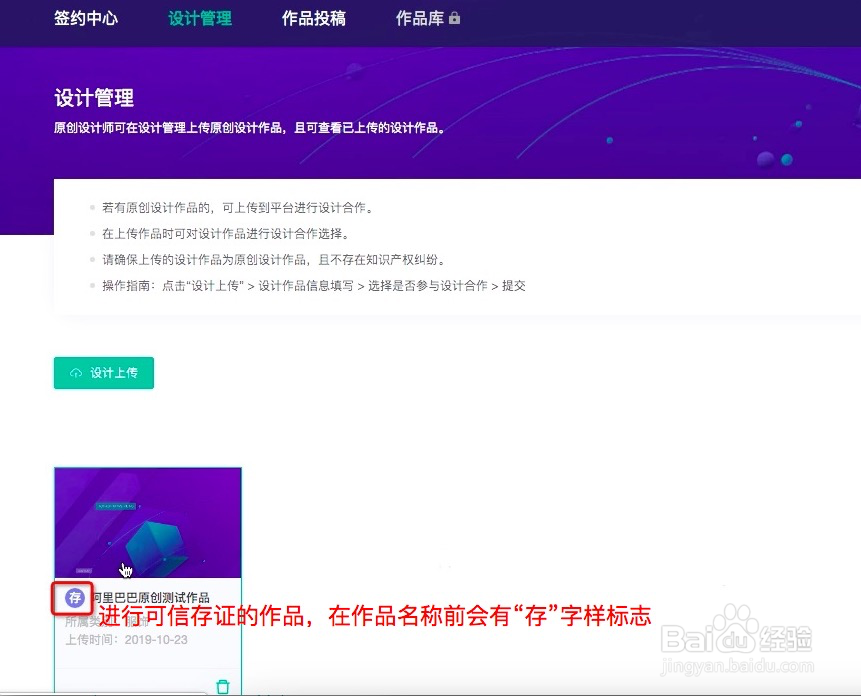Screen dimensions: 861x696
Task: Open the 签约中心 tab
Action: click(x=86, y=18)
